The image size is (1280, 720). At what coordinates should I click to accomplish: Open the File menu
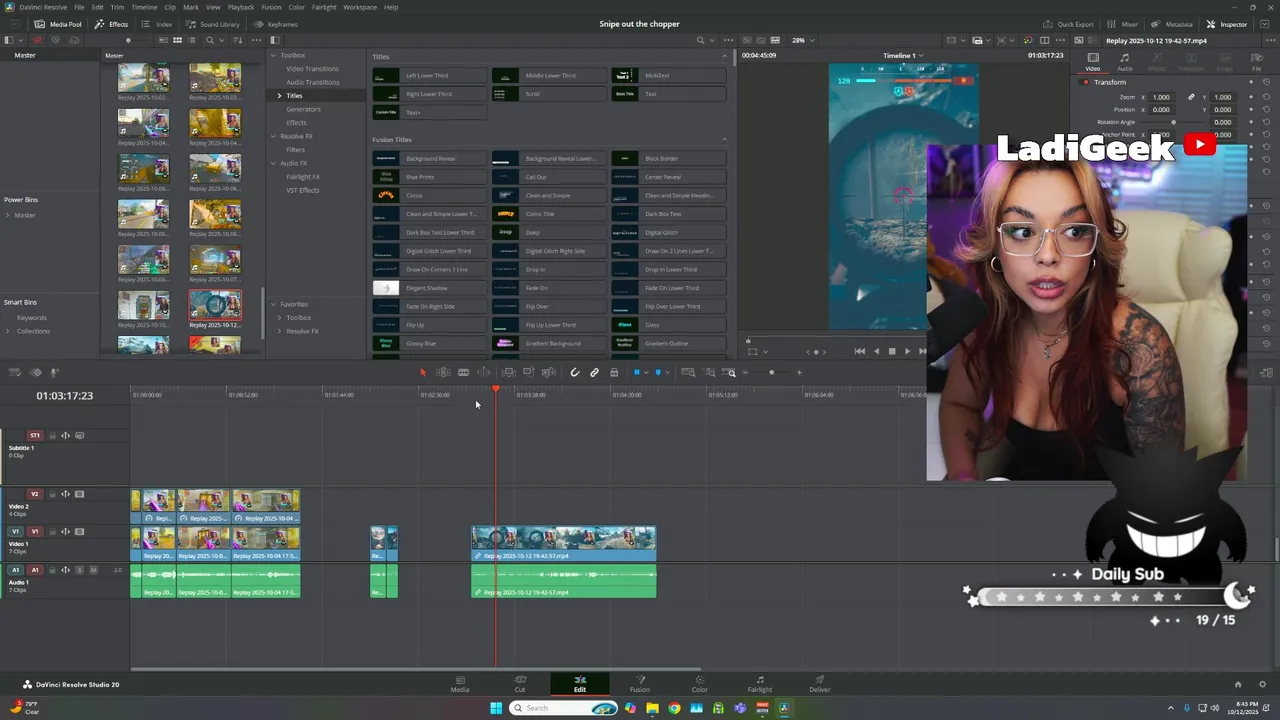tap(79, 7)
